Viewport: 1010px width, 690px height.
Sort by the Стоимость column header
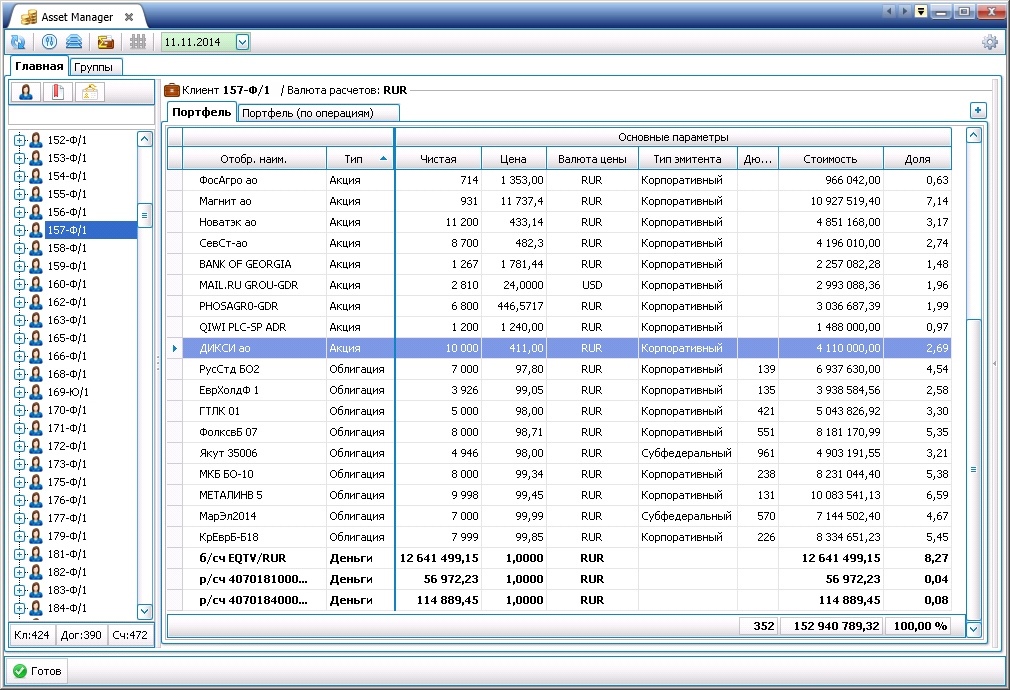click(830, 159)
